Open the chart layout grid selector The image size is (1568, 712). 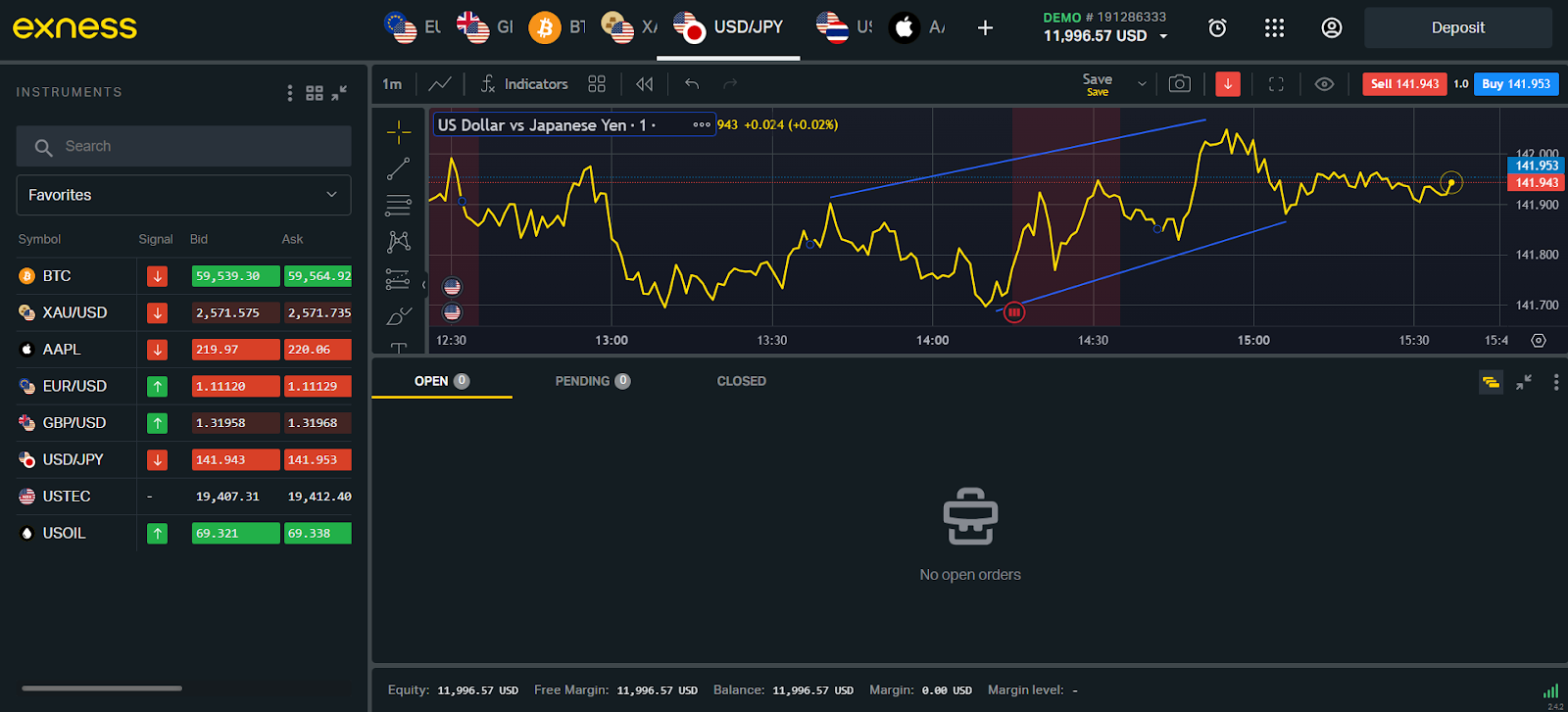(x=597, y=84)
